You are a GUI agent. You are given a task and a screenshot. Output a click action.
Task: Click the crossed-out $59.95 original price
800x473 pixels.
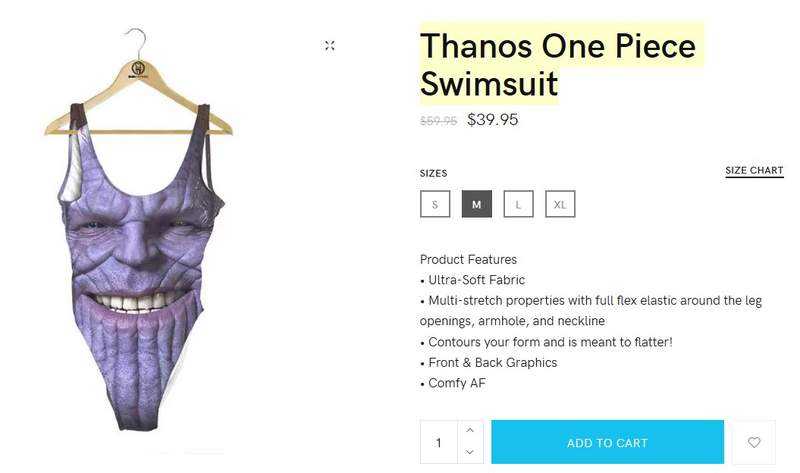(438, 121)
